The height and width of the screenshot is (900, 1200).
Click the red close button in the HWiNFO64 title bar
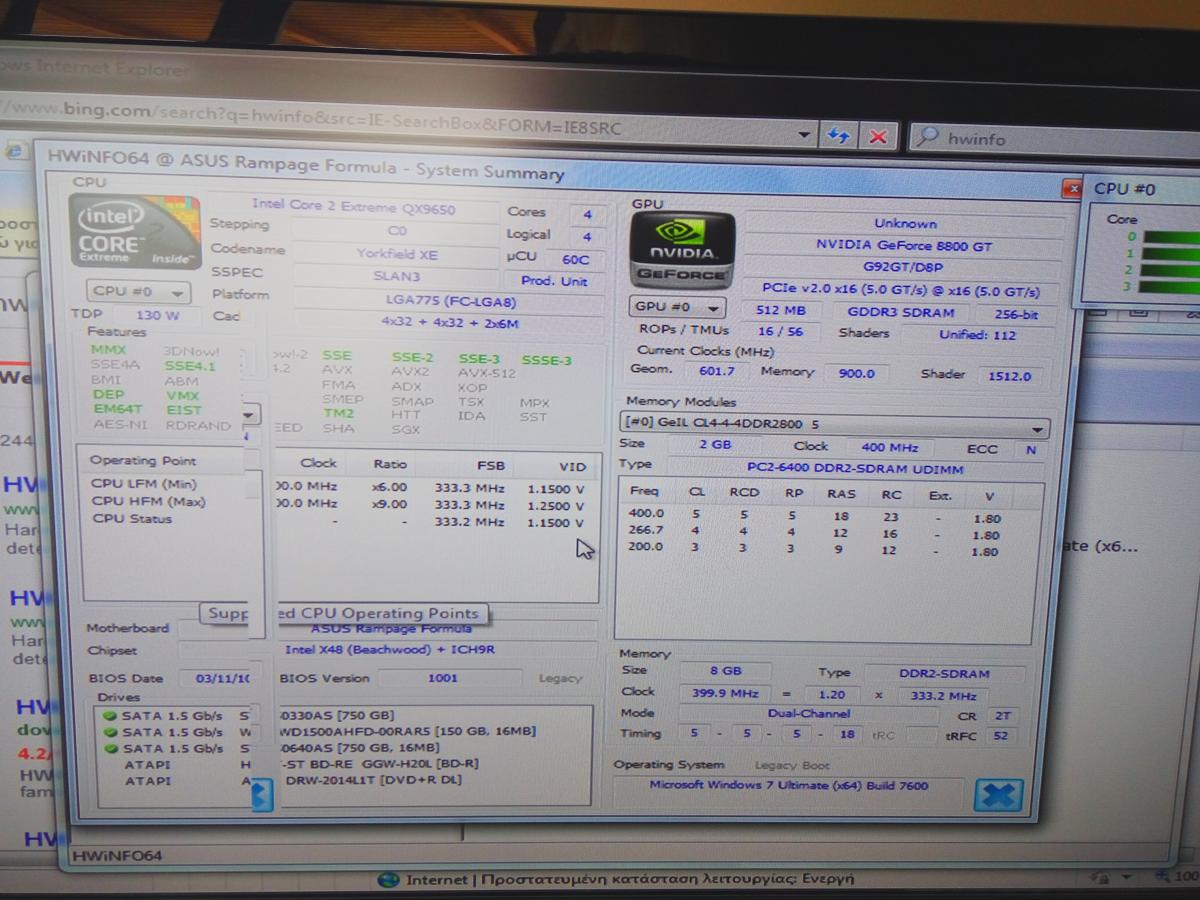pyautogui.click(x=1072, y=189)
